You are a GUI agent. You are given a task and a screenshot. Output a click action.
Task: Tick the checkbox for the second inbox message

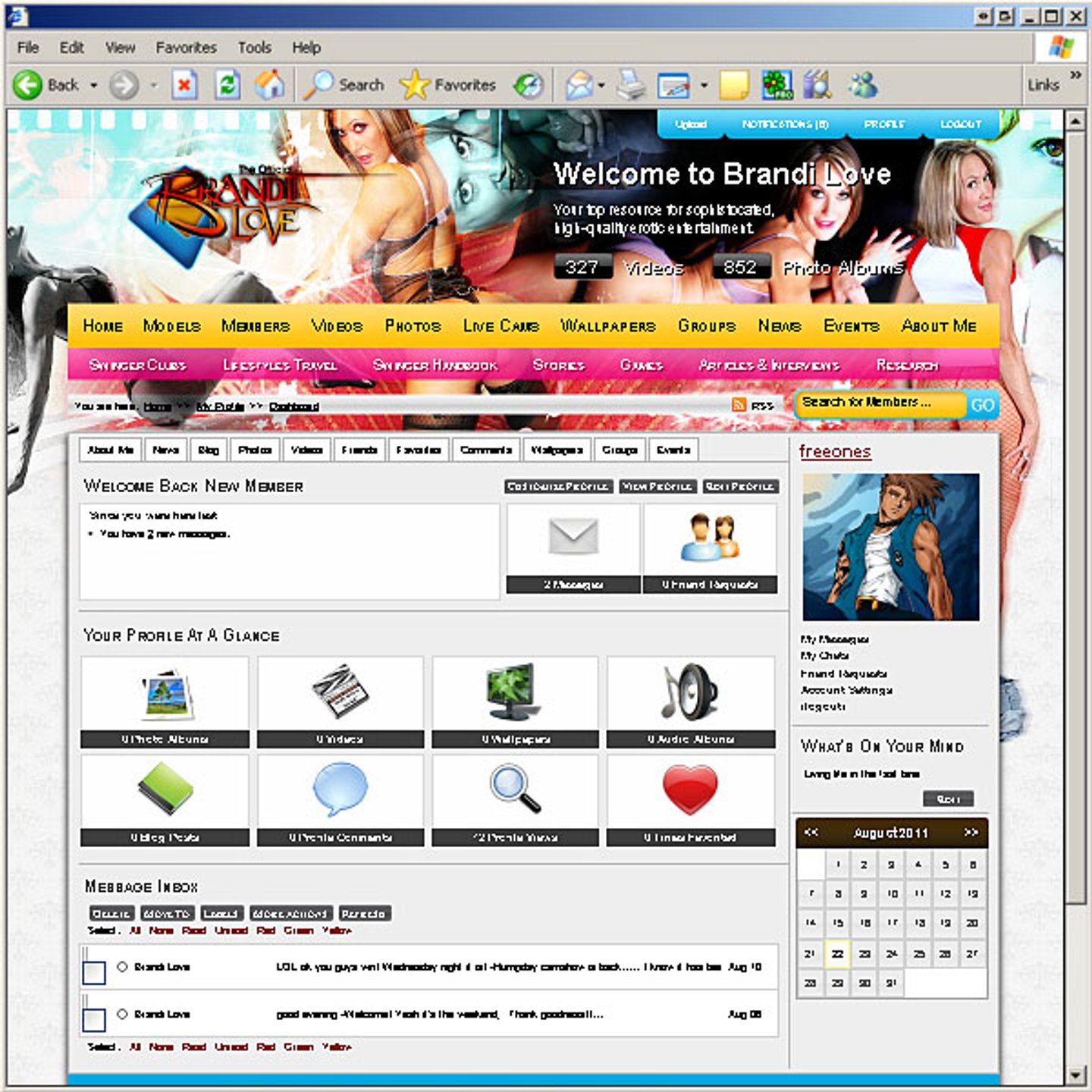pos(94,1019)
